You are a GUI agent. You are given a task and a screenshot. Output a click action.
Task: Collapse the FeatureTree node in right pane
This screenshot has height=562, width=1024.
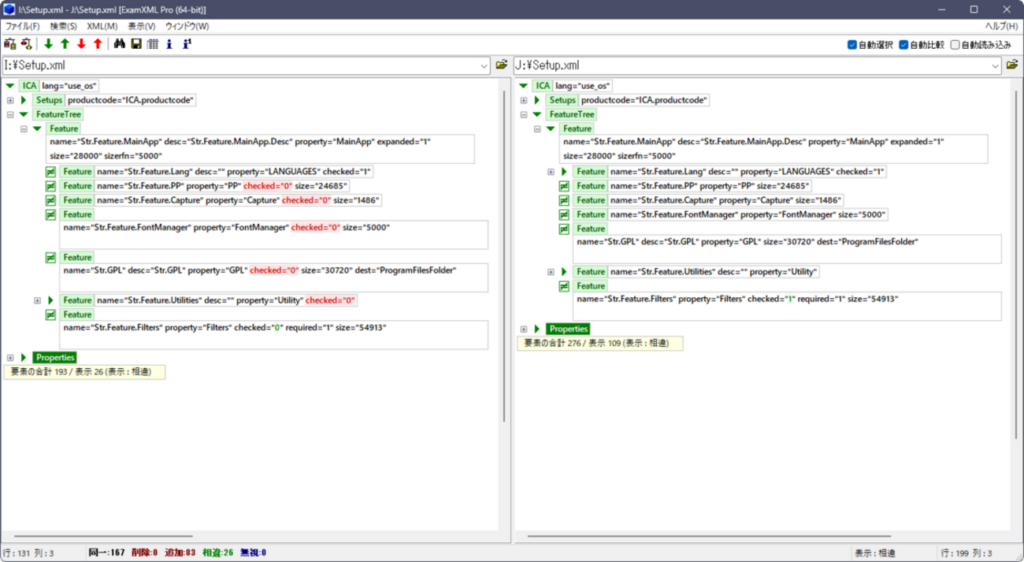(524, 114)
